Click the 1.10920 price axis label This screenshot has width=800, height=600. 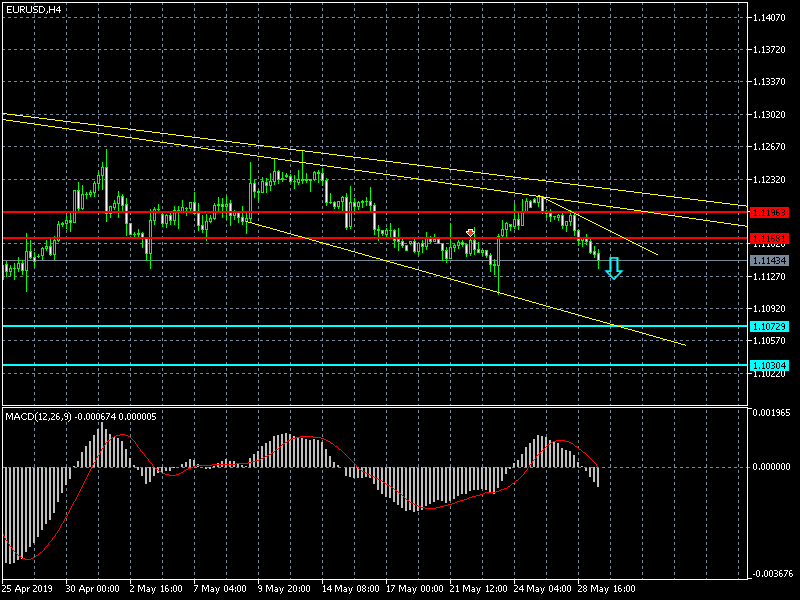769,309
